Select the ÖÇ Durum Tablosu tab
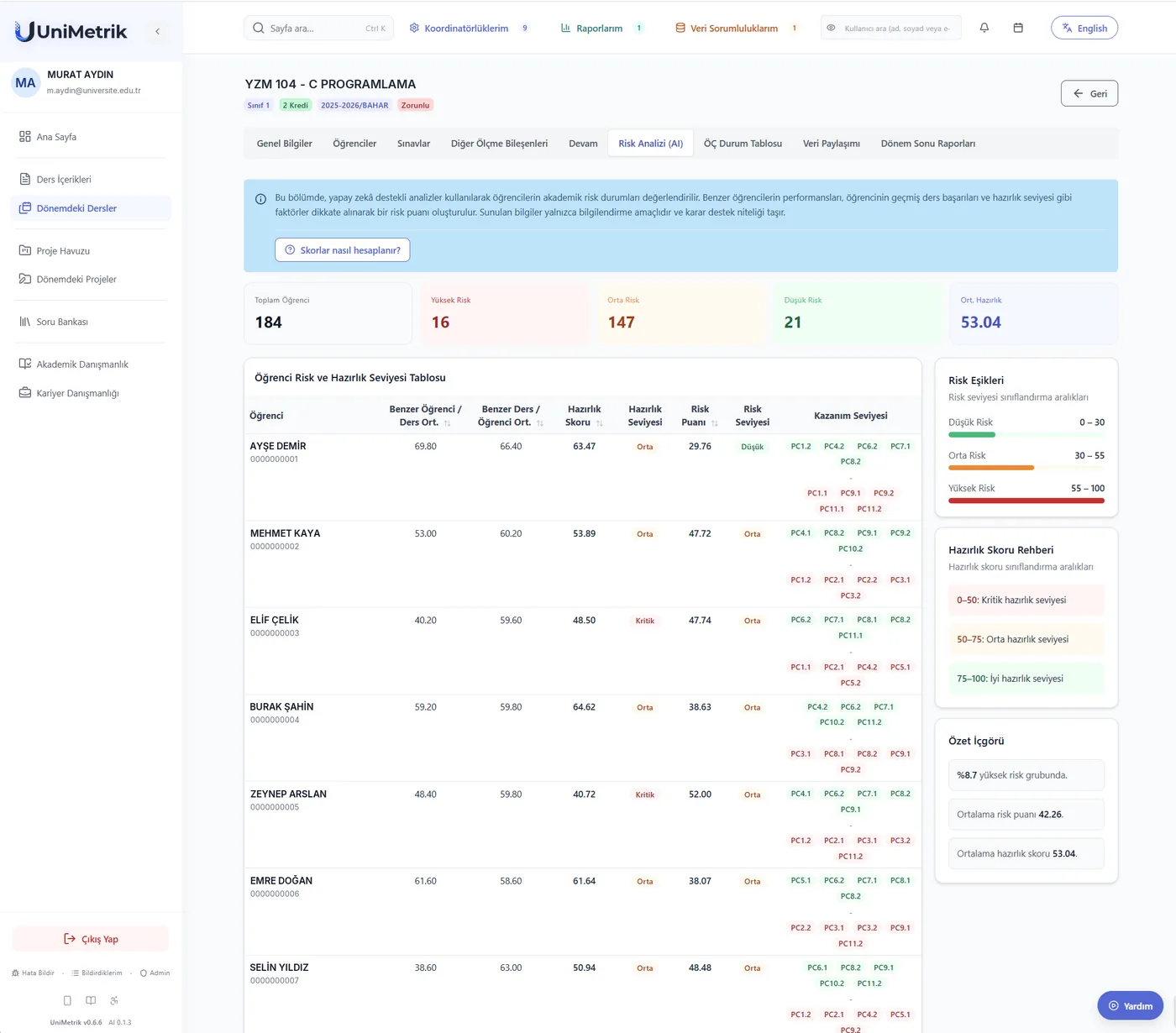The height and width of the screenshot is (1033, 1176). point(743,144)
